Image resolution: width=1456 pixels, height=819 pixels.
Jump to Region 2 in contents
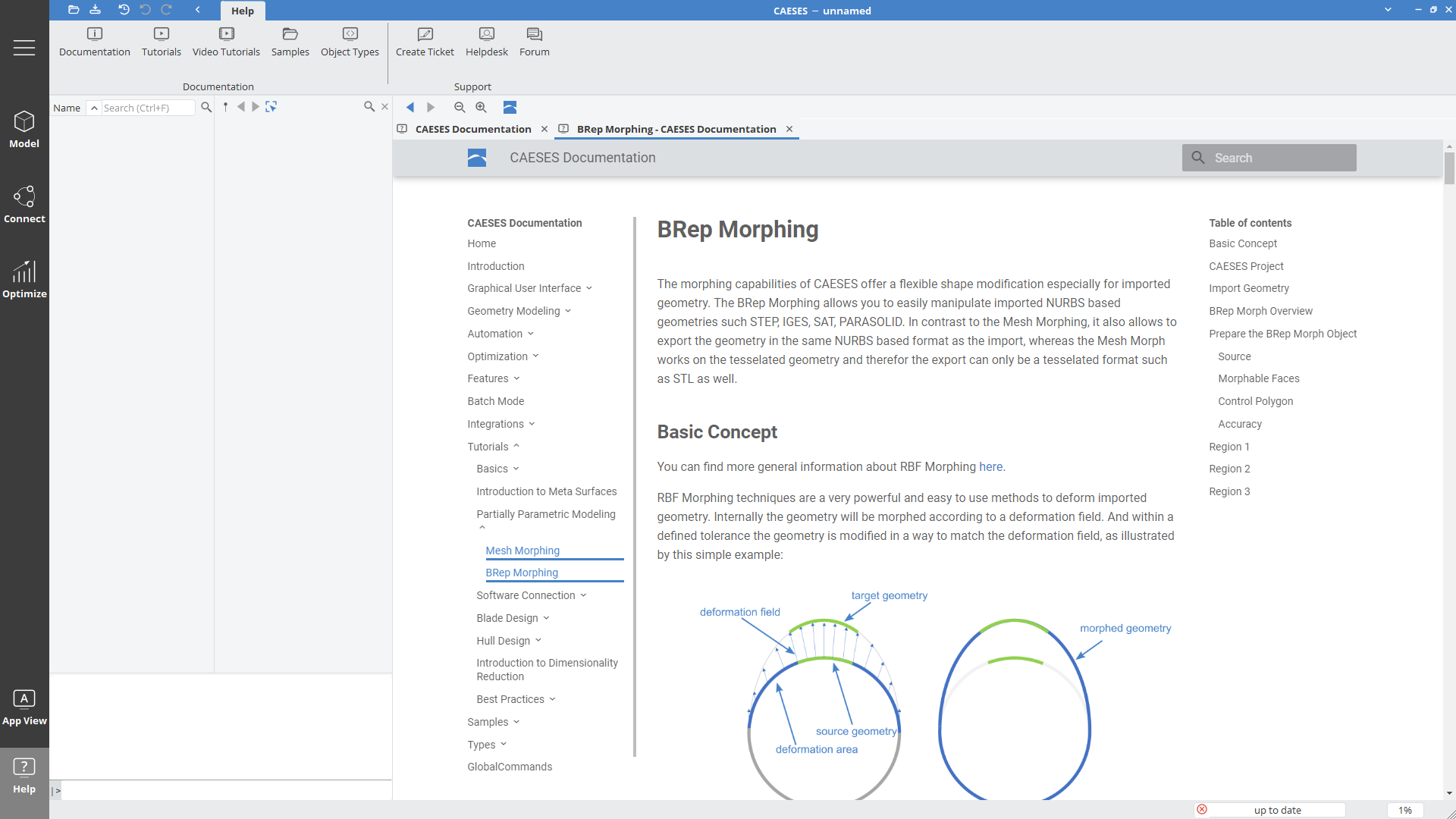(x=1229, y=469)
